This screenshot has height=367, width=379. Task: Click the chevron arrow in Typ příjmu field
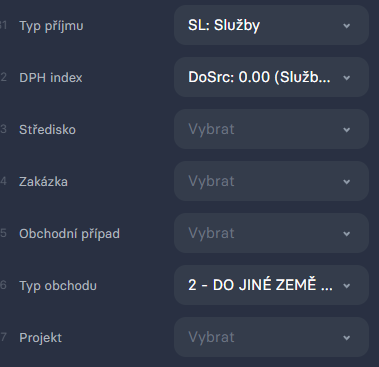pyautogui.click(x=347, y=26)
